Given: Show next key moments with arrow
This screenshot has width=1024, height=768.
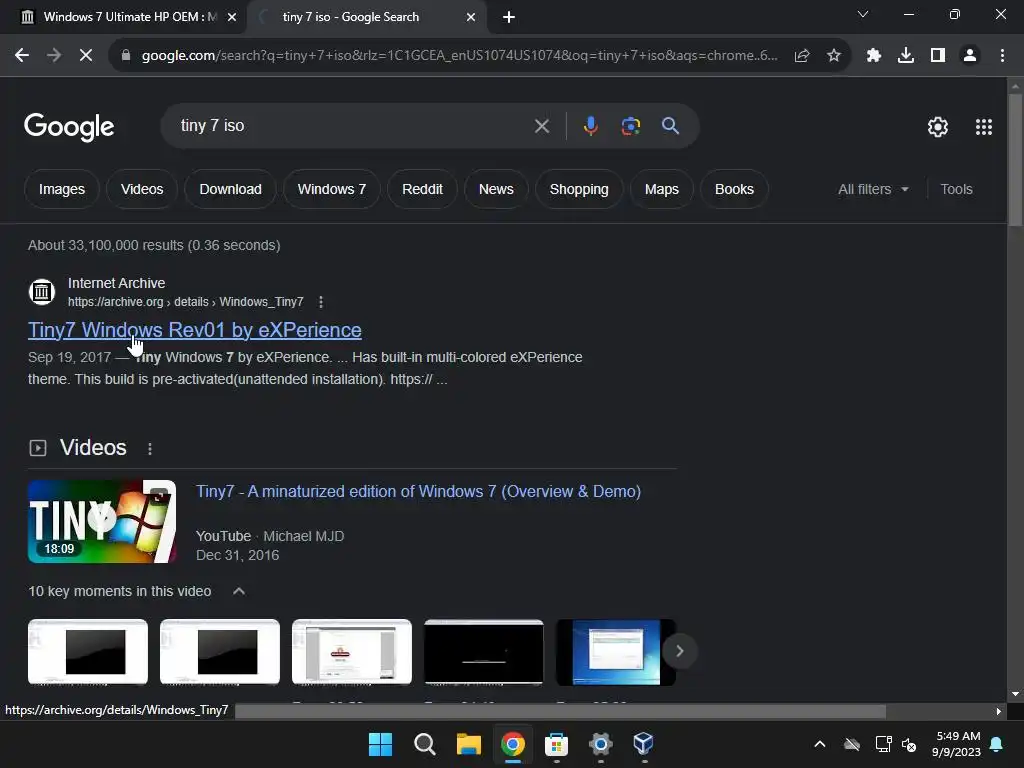Looking at the screenshot, I should [x=679, y=651].
